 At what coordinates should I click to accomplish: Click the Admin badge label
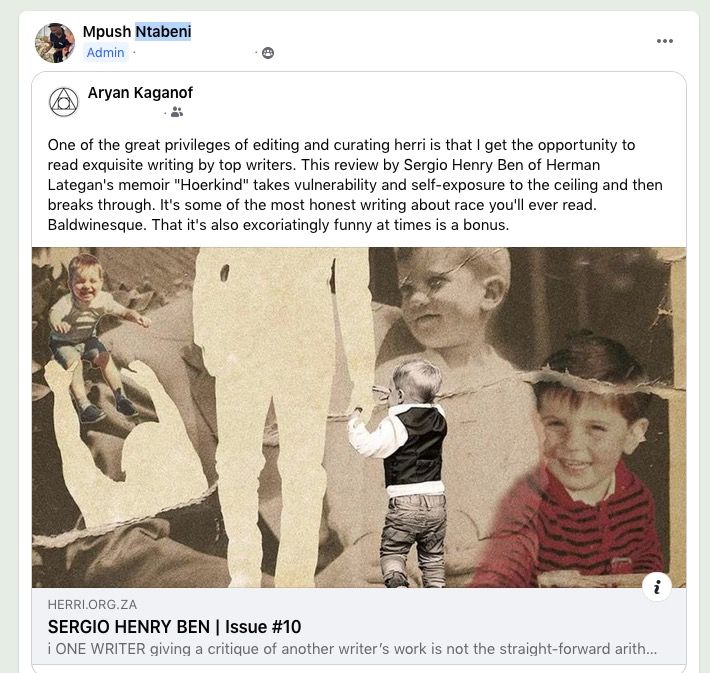(106, 53)
